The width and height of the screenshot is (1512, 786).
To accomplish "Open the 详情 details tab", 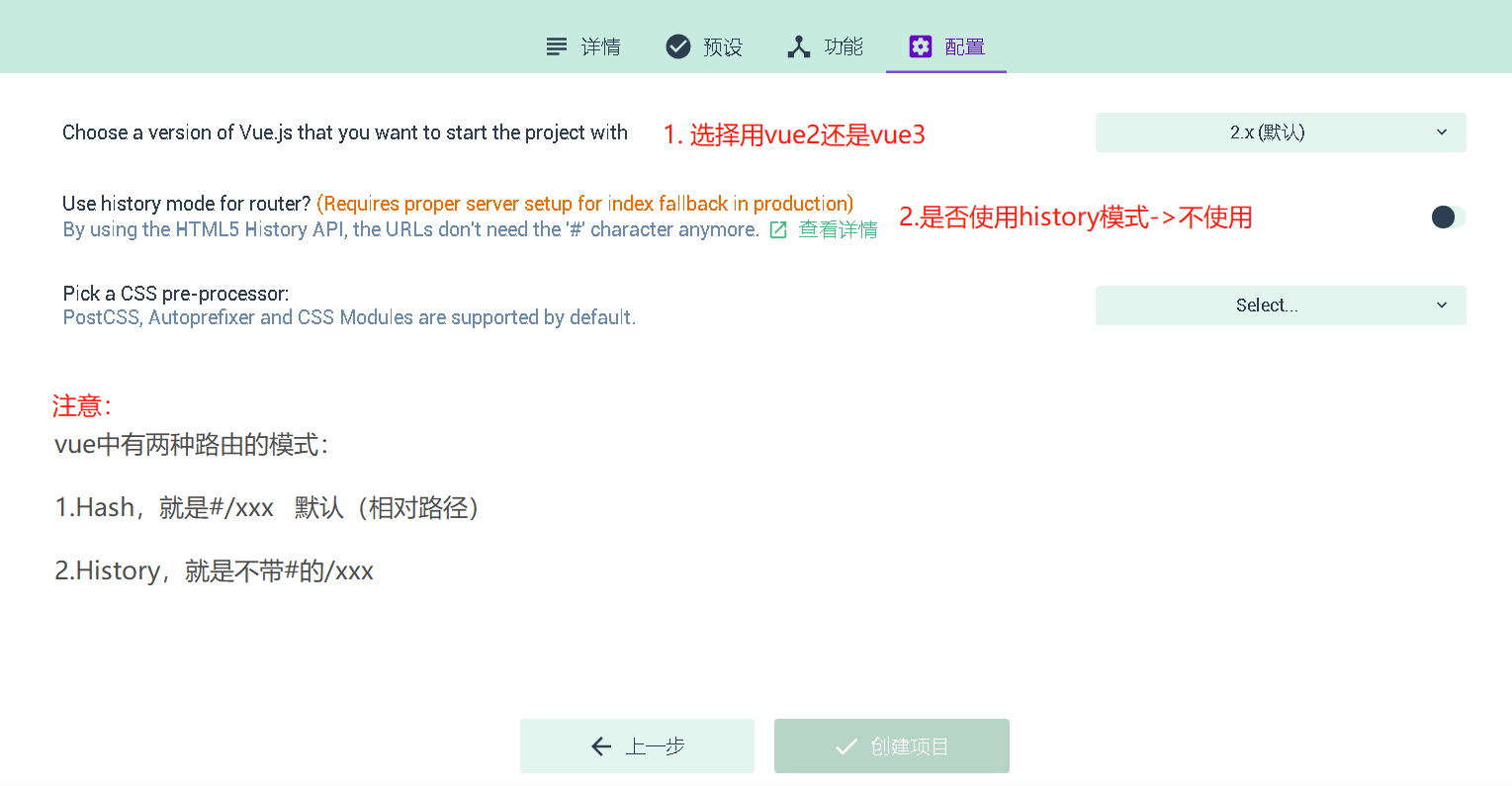I will pyautogui.click(x=583, y=46).
